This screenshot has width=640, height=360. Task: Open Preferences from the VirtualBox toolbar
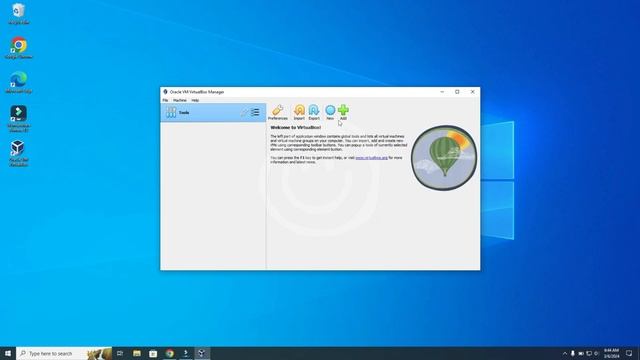click(x=278, y=112)
